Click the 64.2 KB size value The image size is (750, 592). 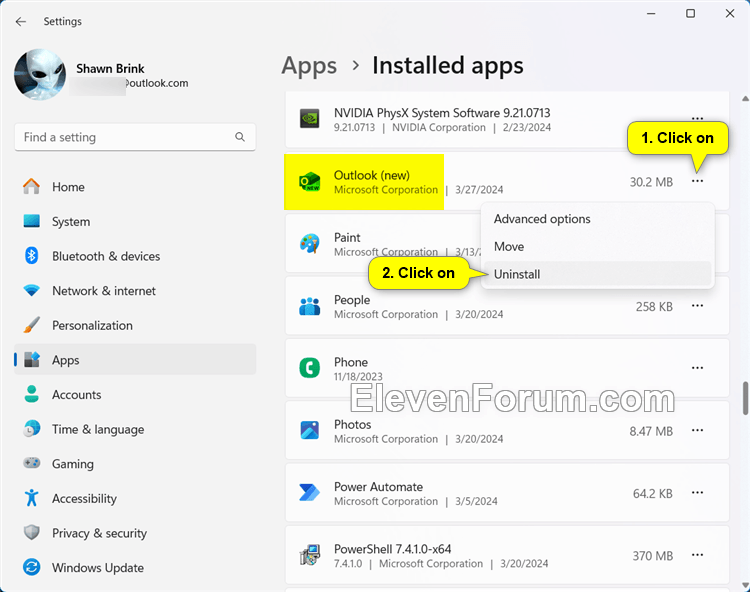652,493
